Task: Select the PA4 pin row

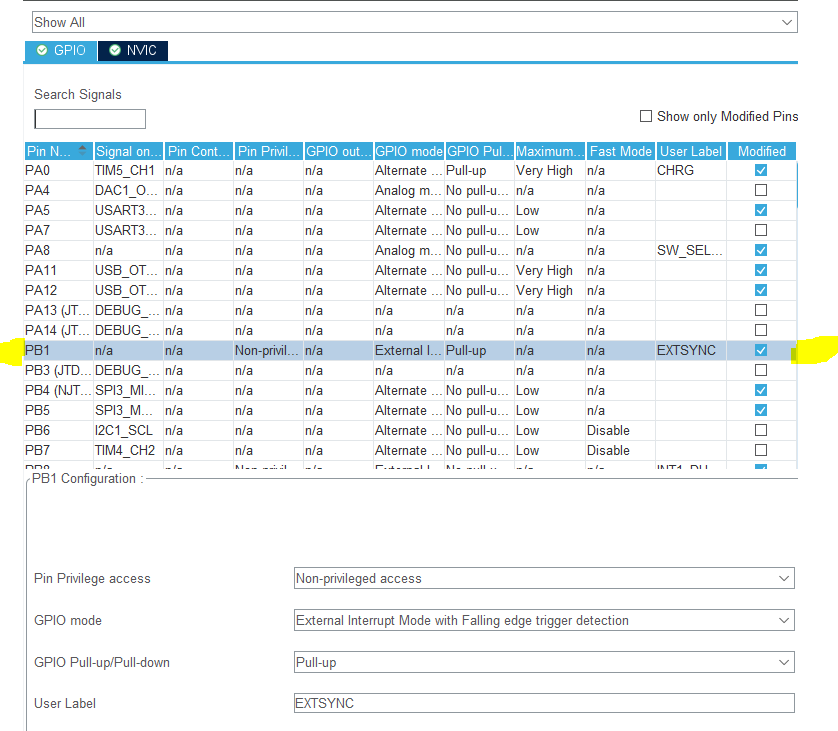Action: pyautogui.click(x=410, y=190)
